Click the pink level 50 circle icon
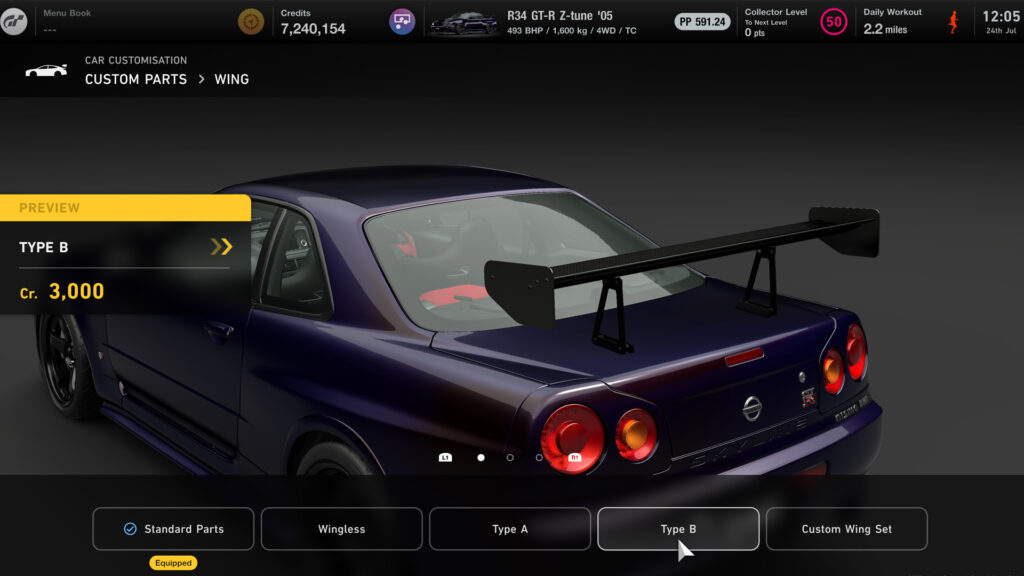This screenshot has width=1024, height=576. pos(833,22)
